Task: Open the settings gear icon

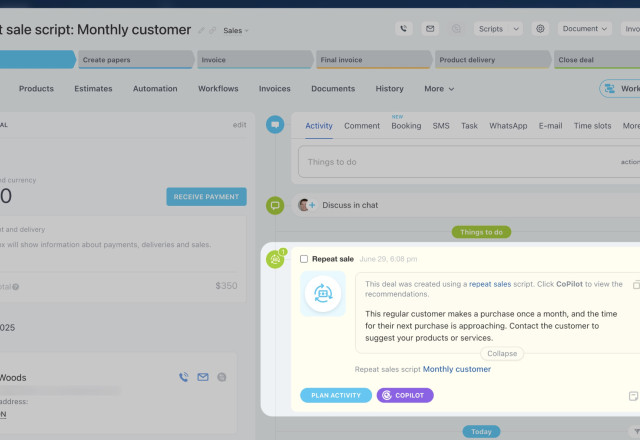Action: point(540,29)
